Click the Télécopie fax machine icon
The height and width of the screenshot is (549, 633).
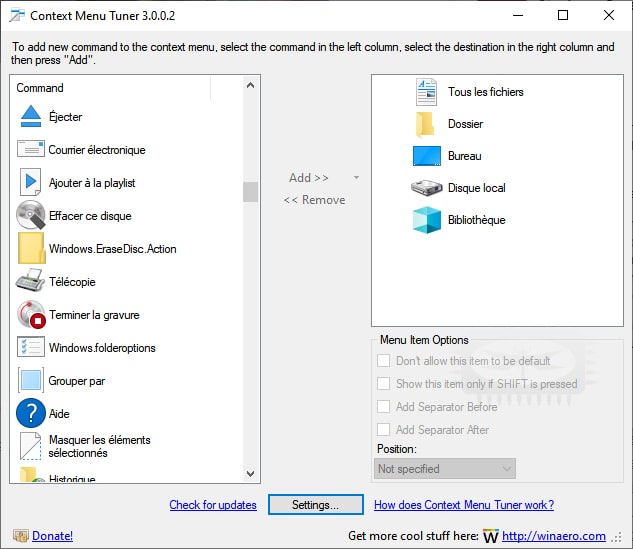pos(30,280)
